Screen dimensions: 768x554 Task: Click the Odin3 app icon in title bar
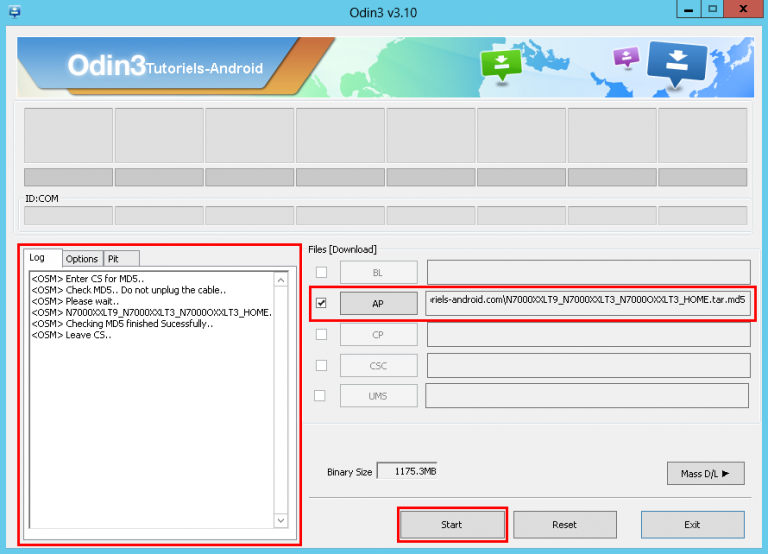pos(15,11)
